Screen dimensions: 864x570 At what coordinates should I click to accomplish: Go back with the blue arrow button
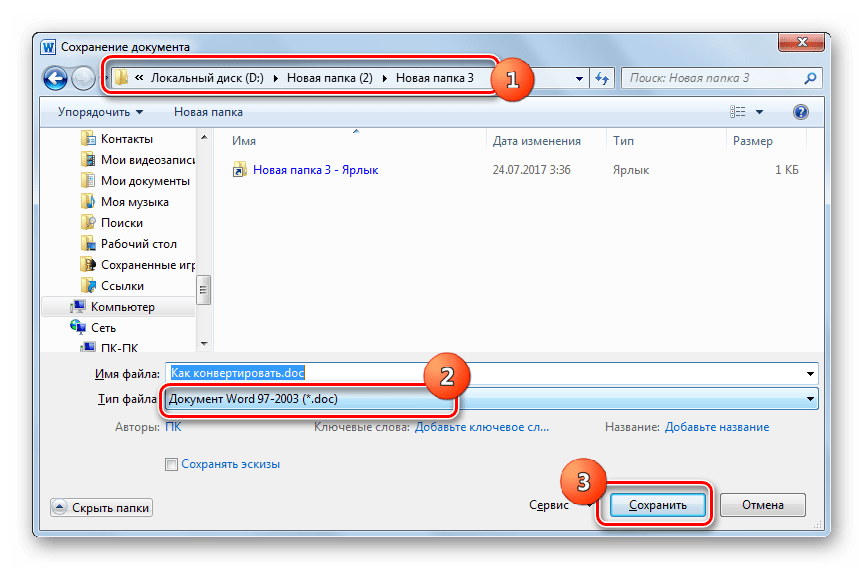point(55,78)
